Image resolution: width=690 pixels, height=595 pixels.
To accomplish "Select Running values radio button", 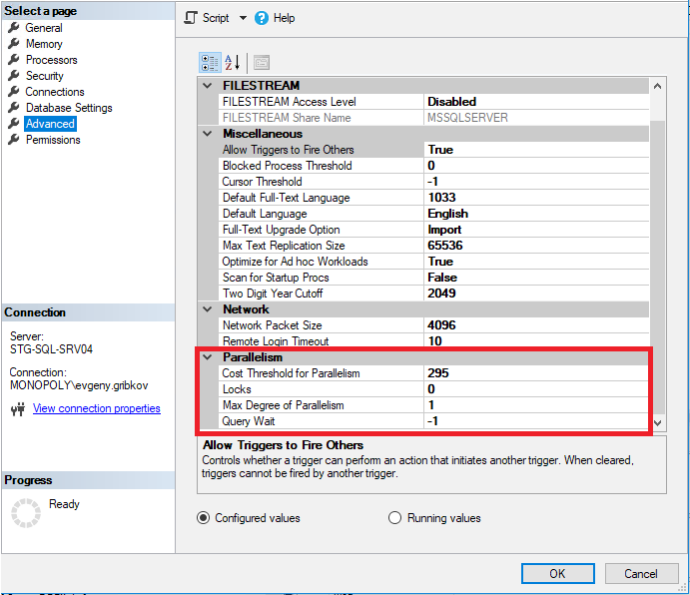I will [x=395, y=518].
